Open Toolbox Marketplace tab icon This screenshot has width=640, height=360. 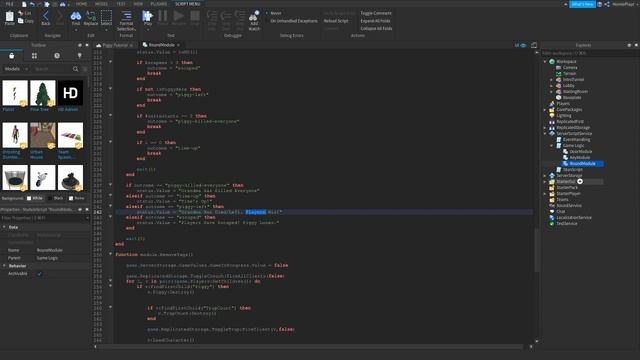pyautogui.click(x=11, y=56)
